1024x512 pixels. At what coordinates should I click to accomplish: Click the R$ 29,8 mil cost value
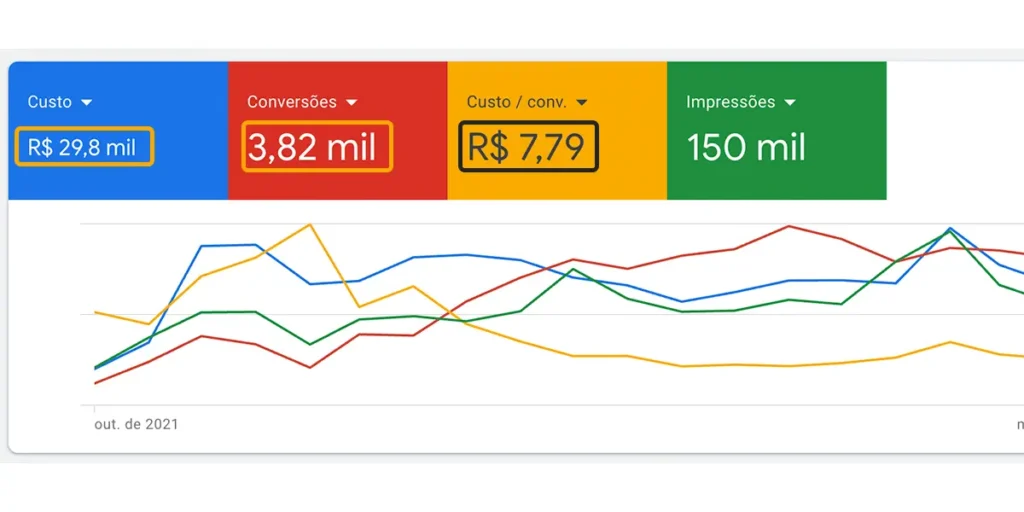(84, 147)
